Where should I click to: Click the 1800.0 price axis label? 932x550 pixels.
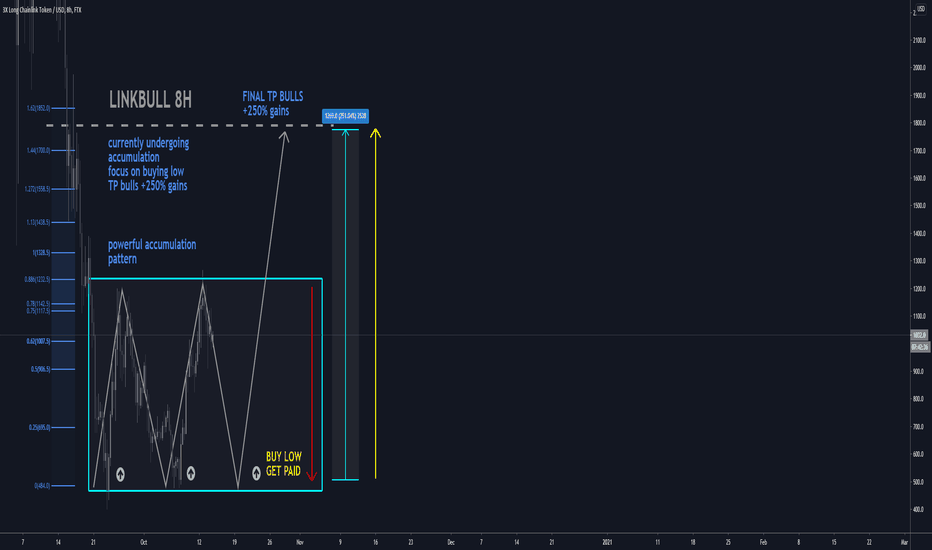[919, 123]
